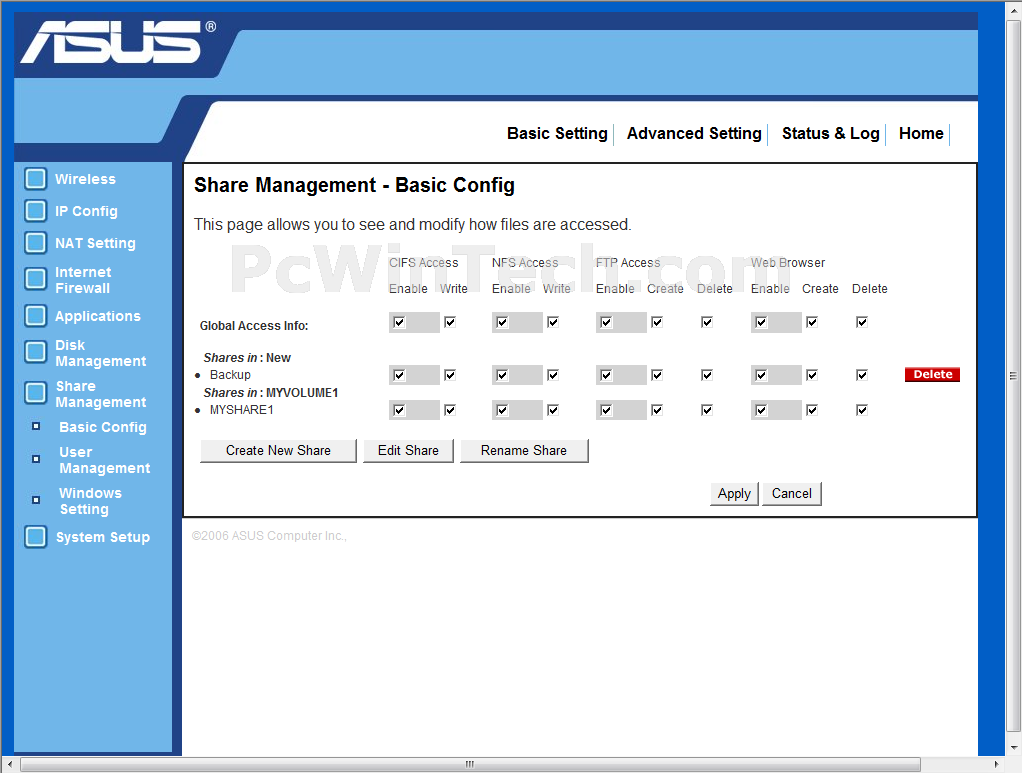Toggle Backup share CIFS Enable checkbox

(399, 375)
